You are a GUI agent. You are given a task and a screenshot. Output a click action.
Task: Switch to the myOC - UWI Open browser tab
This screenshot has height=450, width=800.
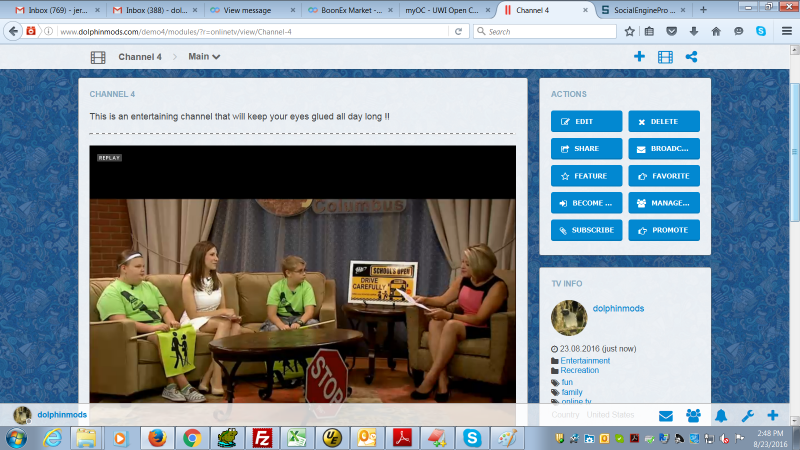click(x=446, y=10)
